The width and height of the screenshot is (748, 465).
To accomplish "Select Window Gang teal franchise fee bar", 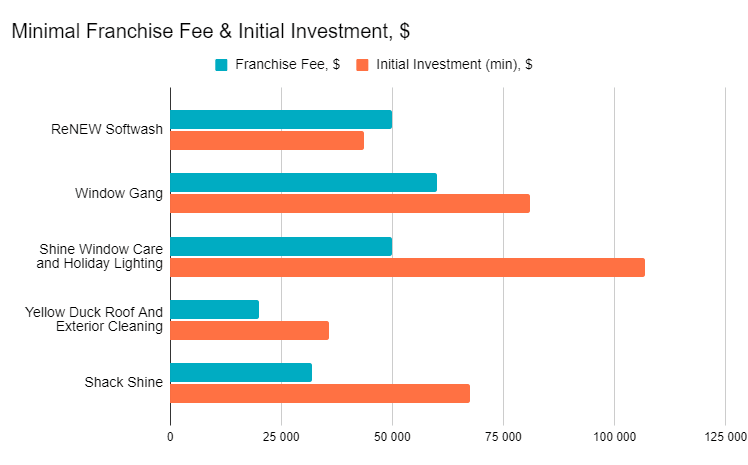I will 303,183.
